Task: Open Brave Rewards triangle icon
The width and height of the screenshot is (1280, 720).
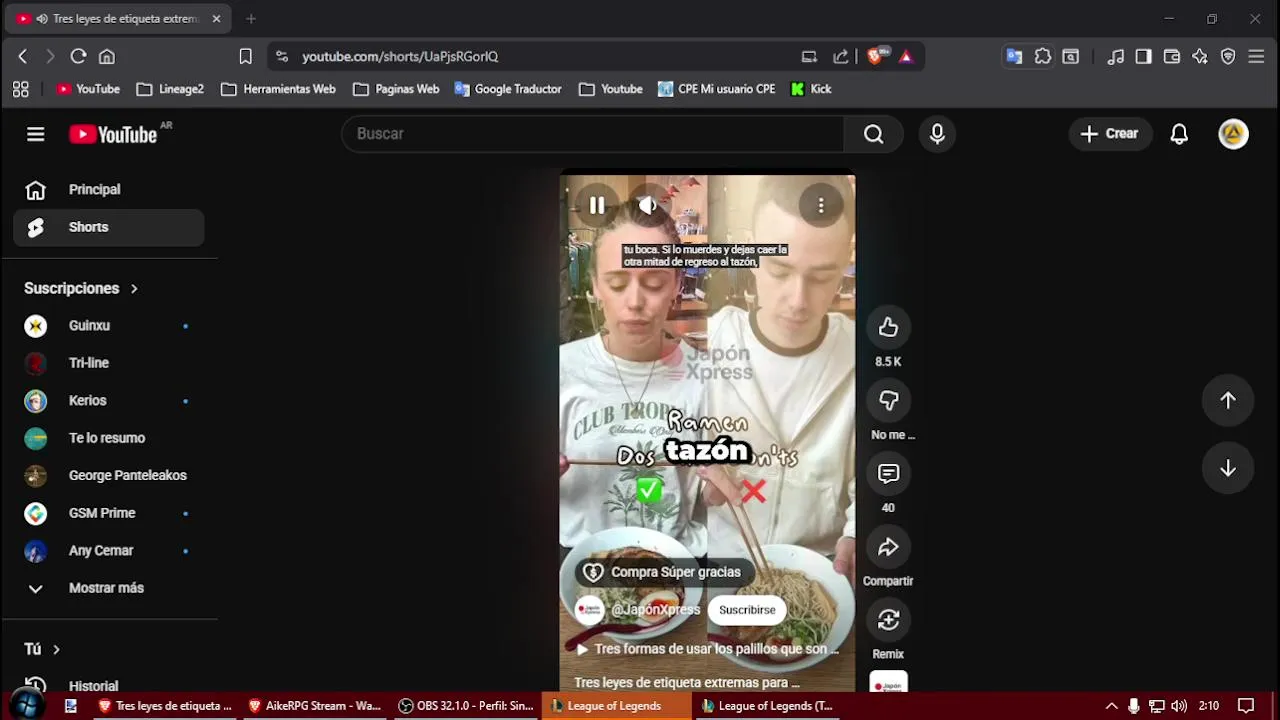Action: [905, 57]
